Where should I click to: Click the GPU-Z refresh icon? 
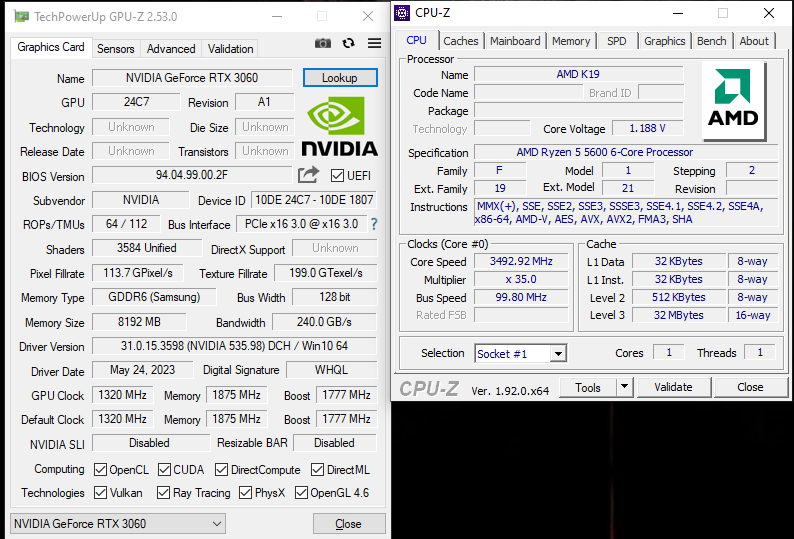point(348,44)
